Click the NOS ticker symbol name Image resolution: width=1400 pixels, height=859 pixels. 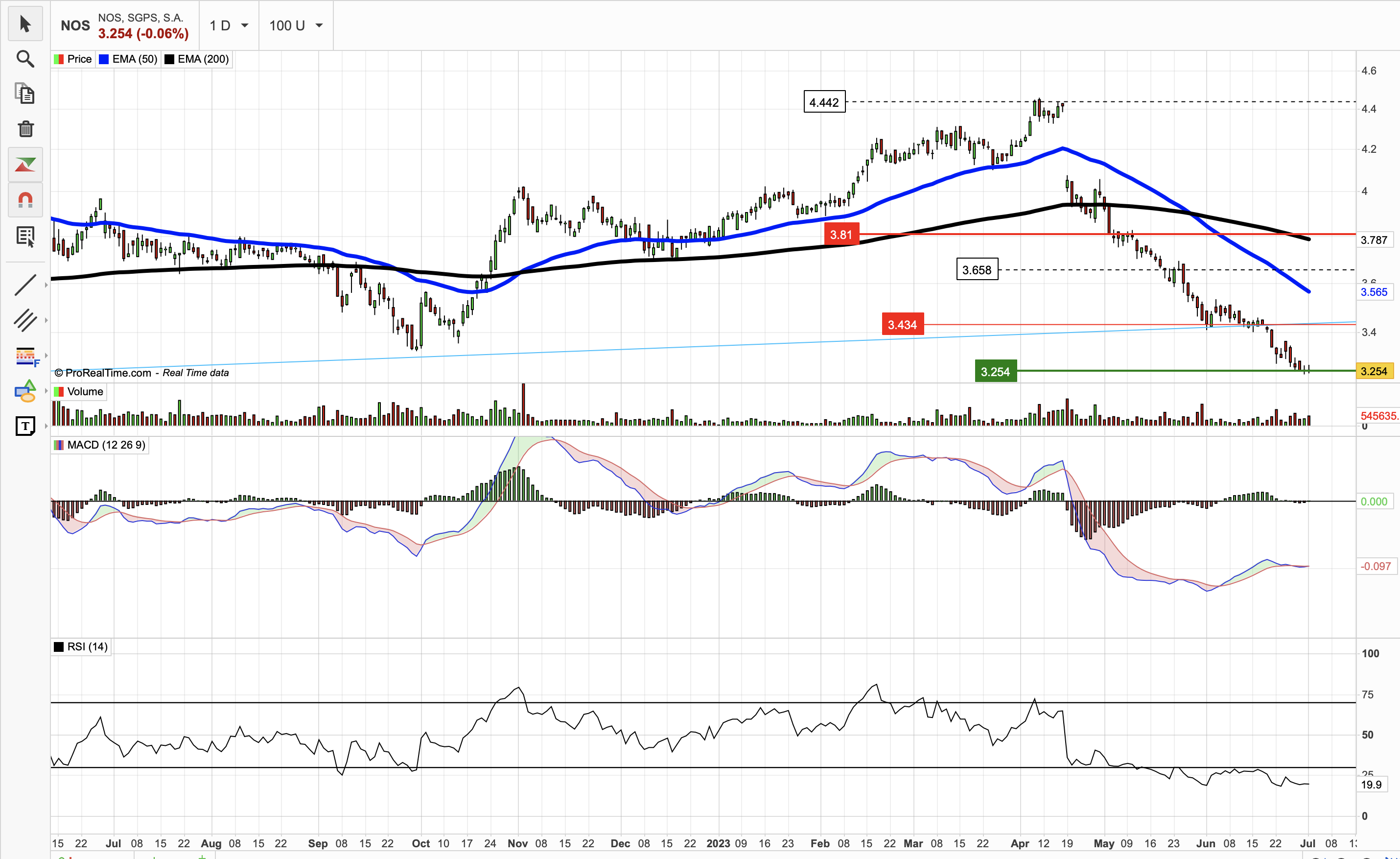[75, 25]
